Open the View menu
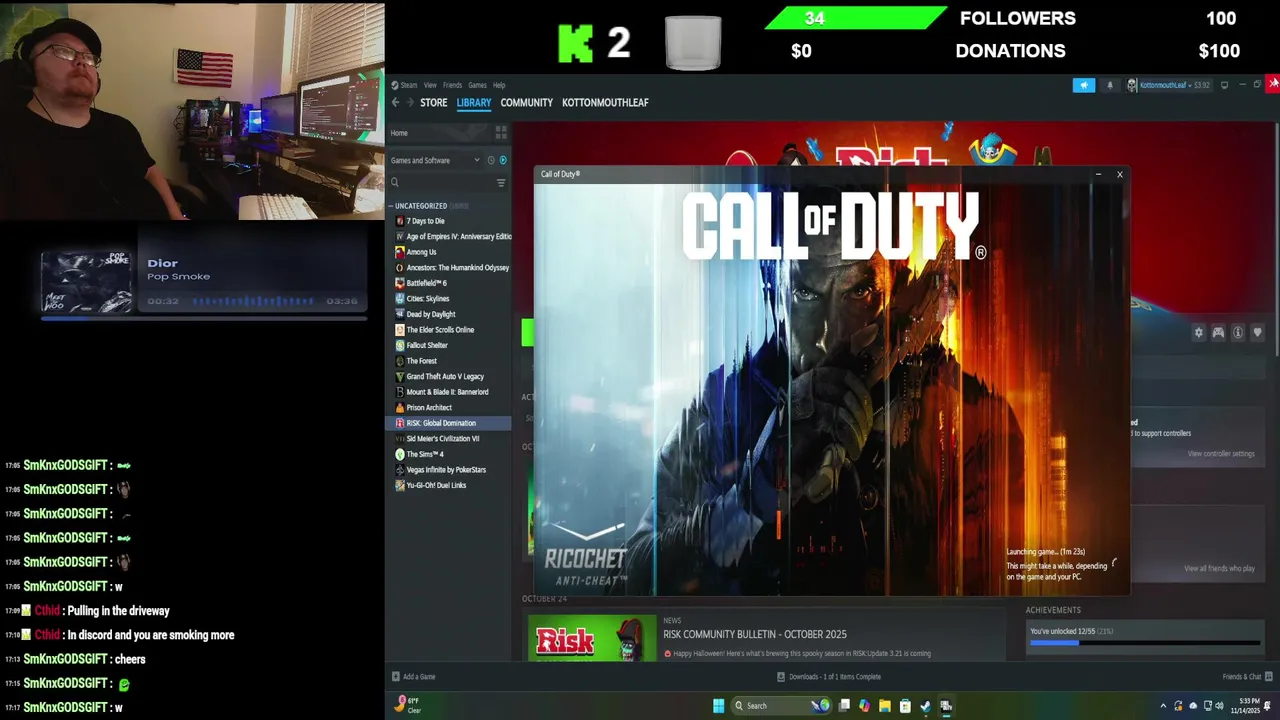This screenshot has width=1280, height=720. (x=430, y=85)
